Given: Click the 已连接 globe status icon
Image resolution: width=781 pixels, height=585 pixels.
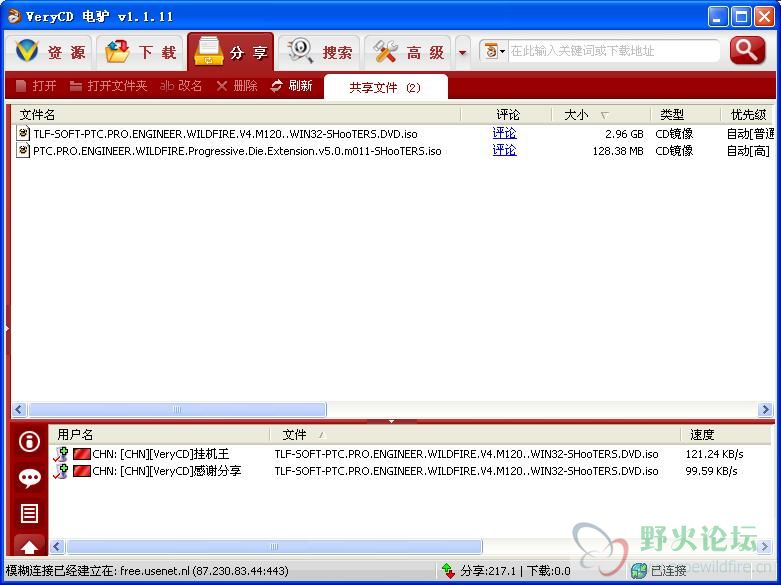Looking at the screenshot, I should (x=639, y=571).
